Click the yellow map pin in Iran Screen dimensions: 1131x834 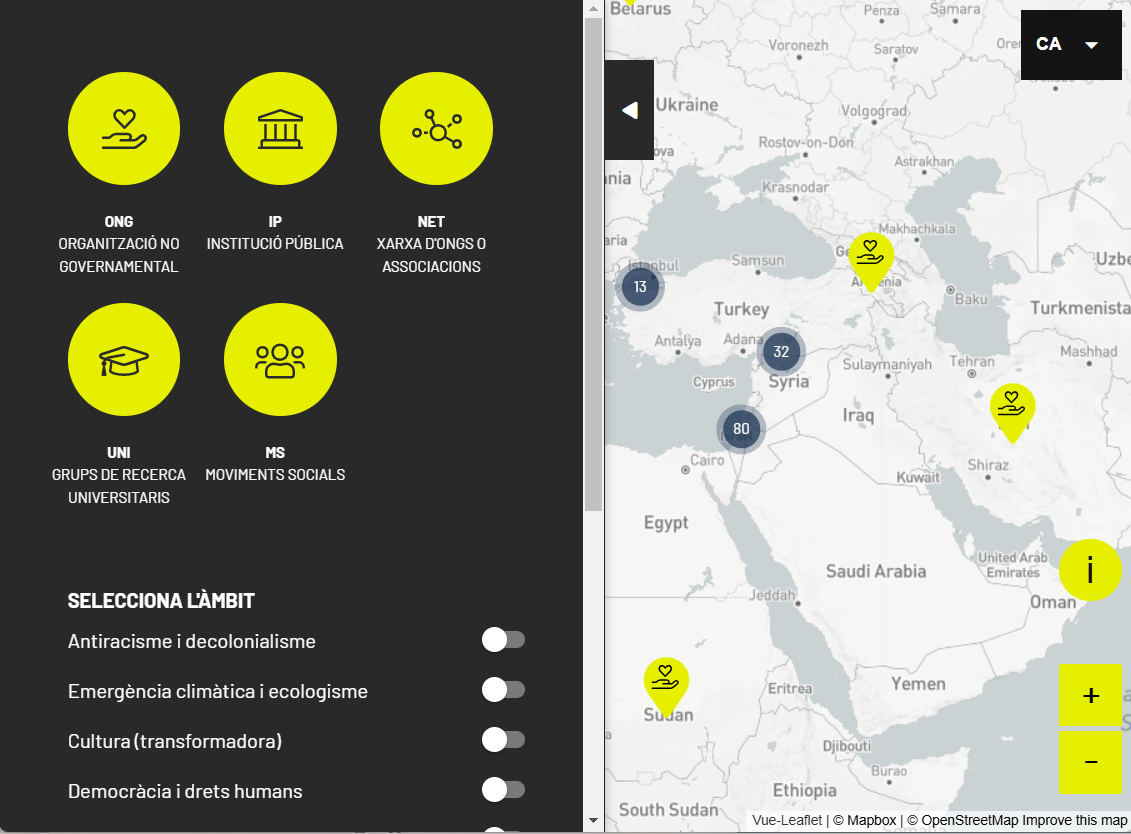1012,408
